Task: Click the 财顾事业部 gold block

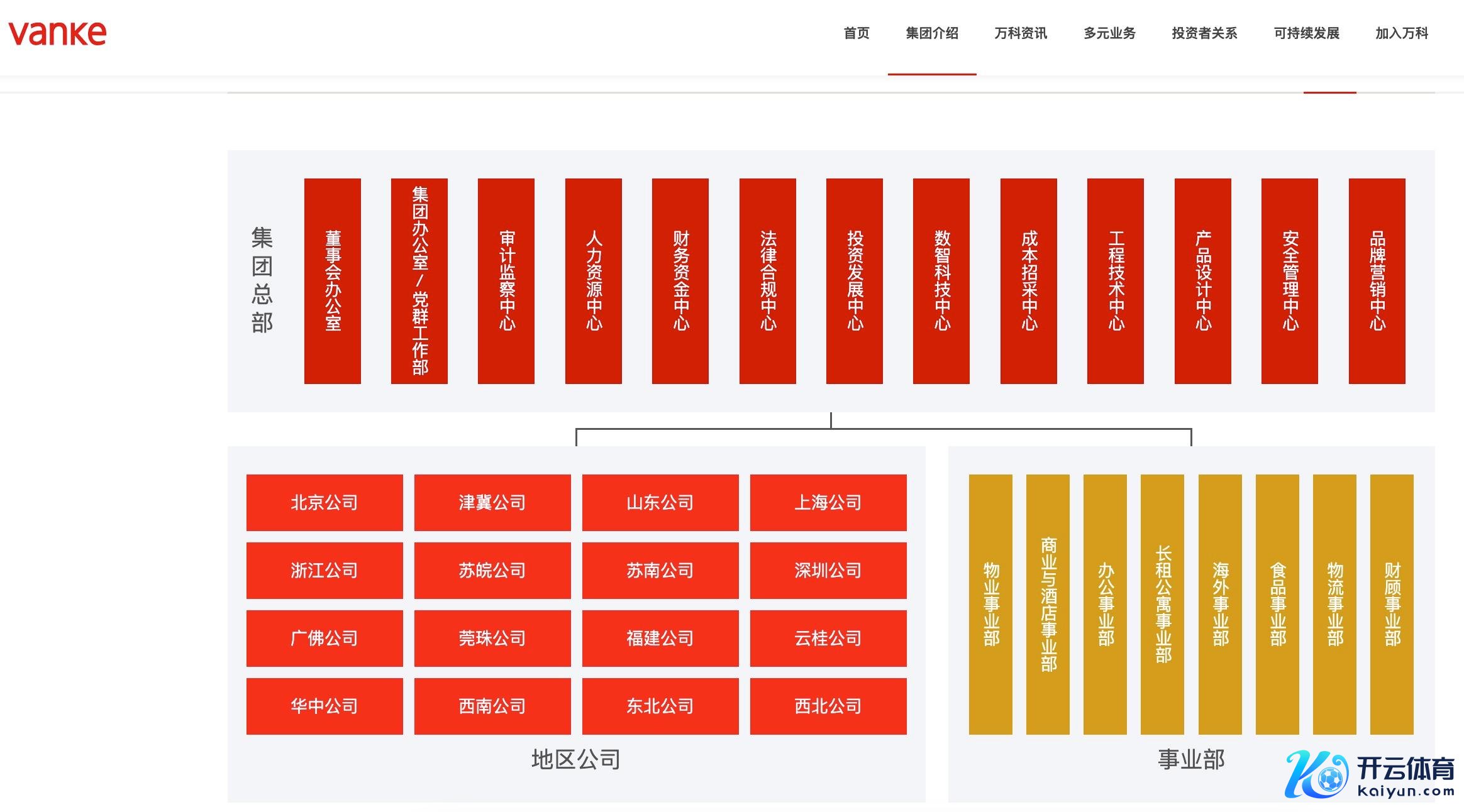Action: click(x=1392, y=604)
